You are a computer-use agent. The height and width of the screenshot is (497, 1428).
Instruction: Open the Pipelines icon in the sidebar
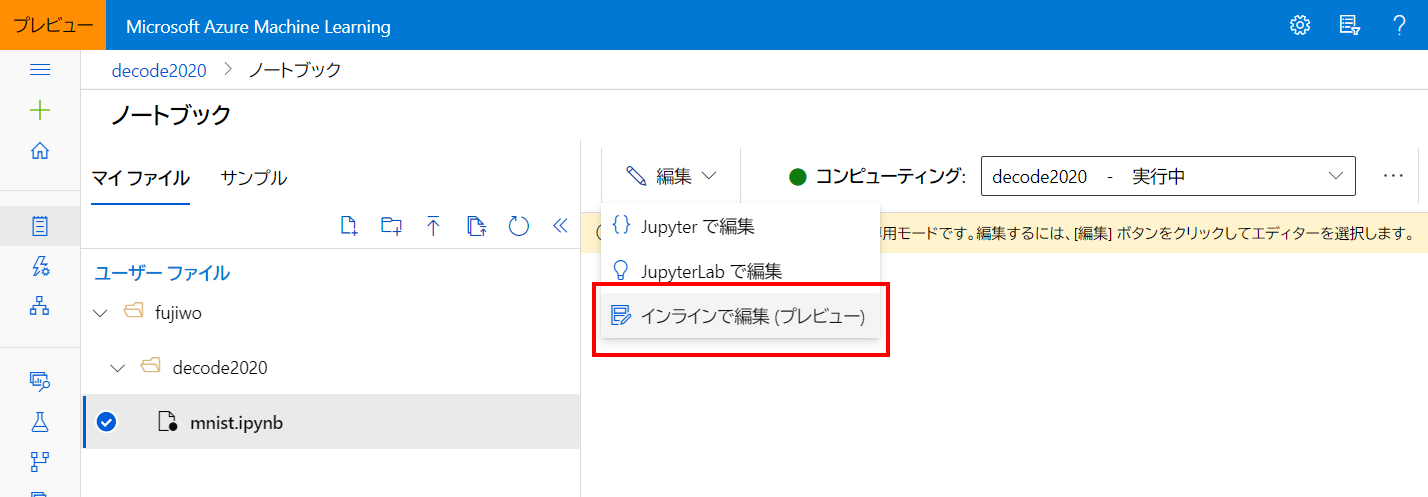pos(40,461)
